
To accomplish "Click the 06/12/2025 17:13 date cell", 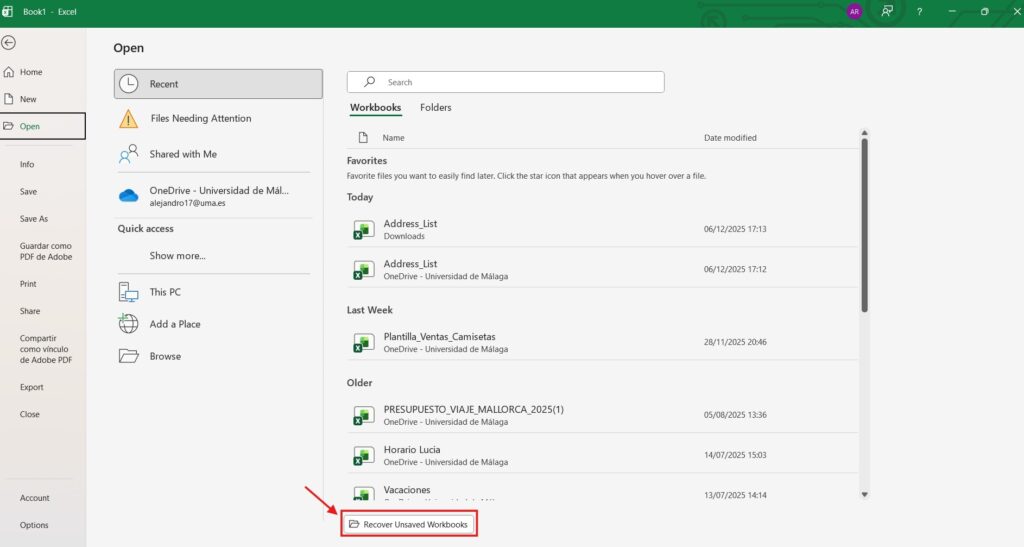I will coord(735,229).
